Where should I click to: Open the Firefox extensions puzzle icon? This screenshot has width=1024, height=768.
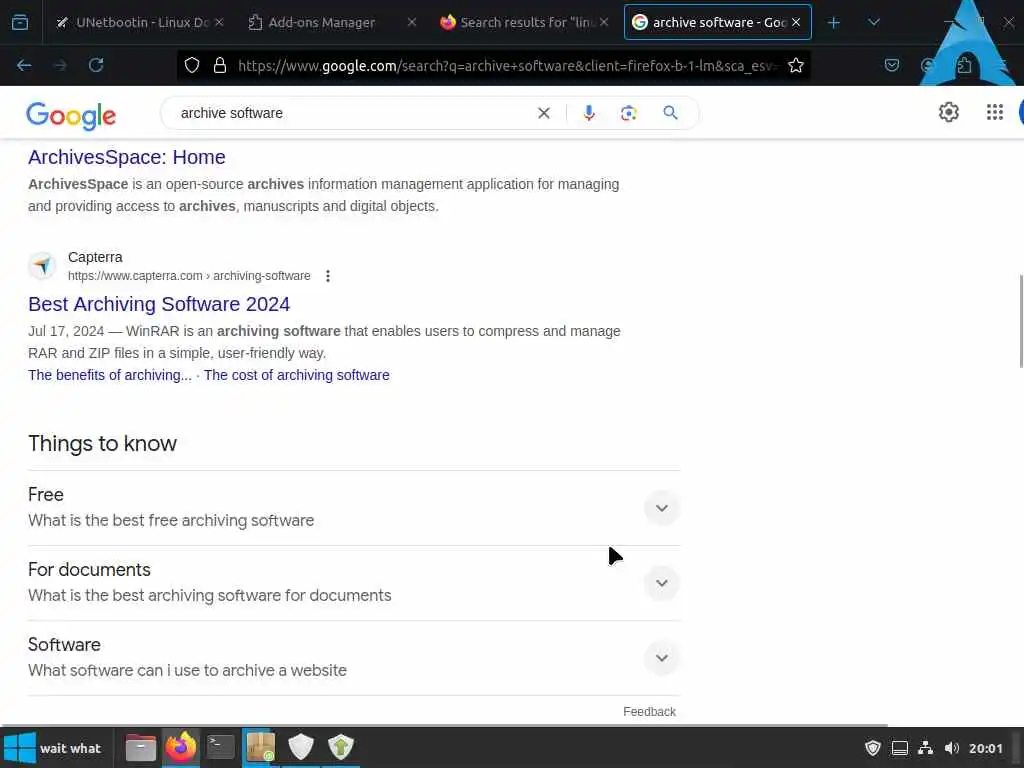tap(964, 65)
